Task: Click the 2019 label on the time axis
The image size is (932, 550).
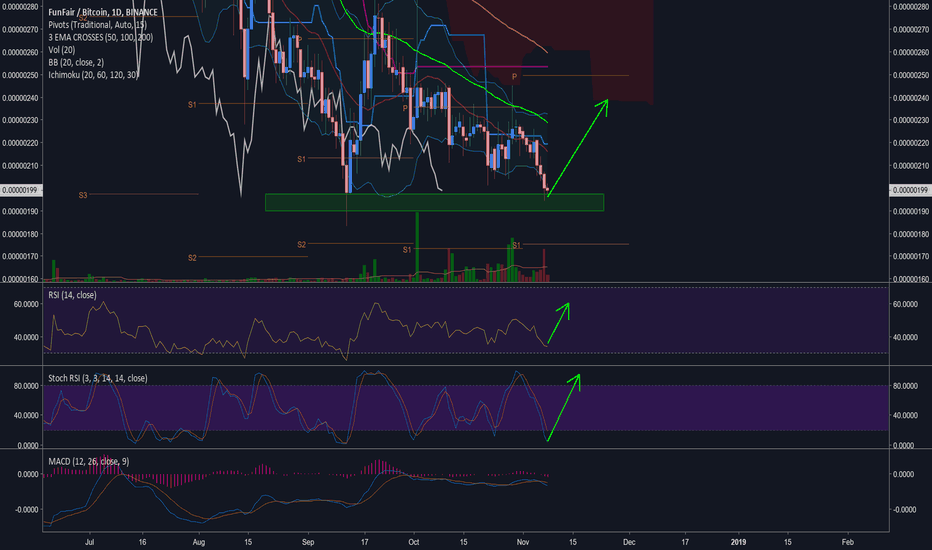Action: pos(738,542)
